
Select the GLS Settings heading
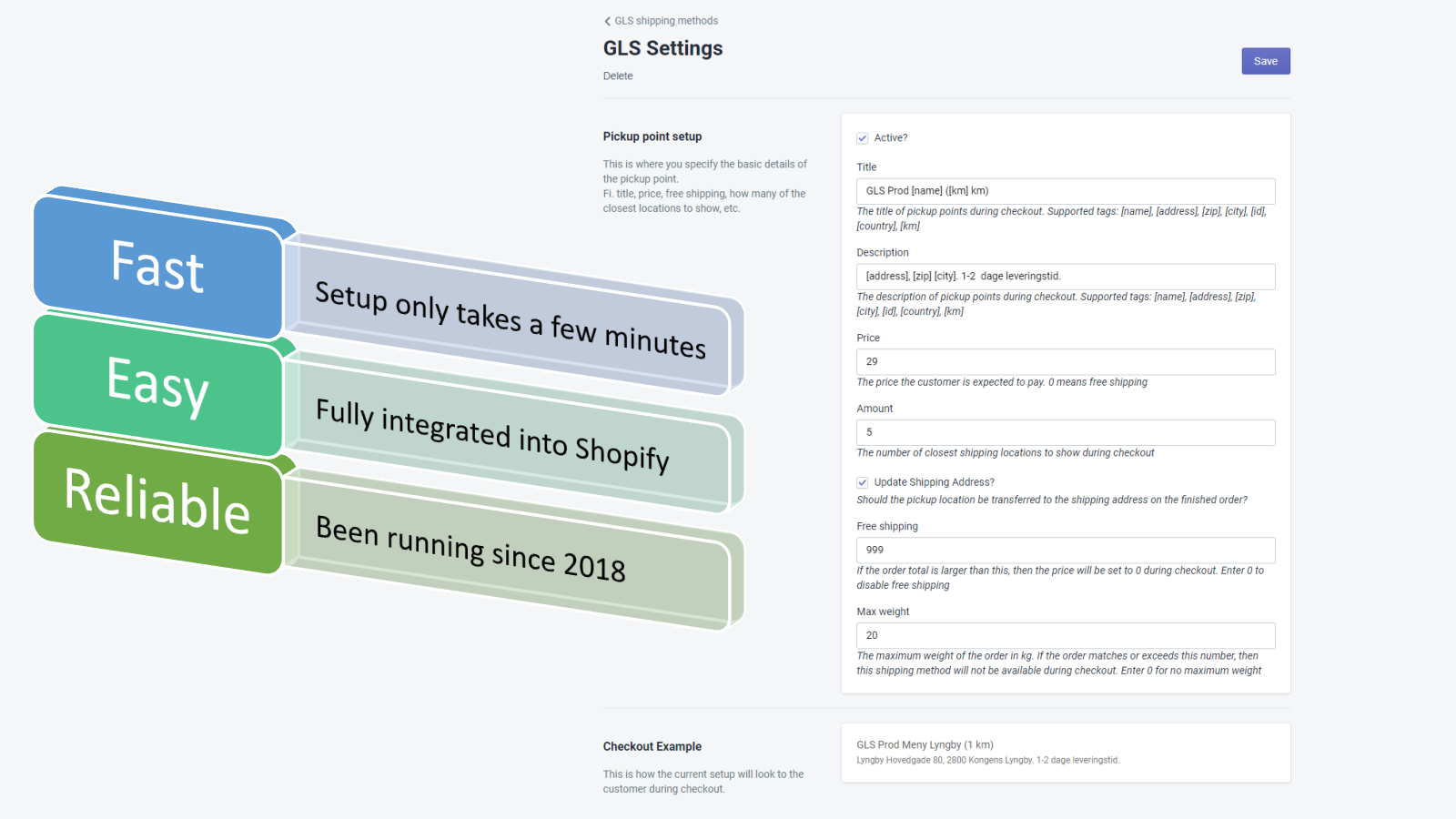click(662, 48)
